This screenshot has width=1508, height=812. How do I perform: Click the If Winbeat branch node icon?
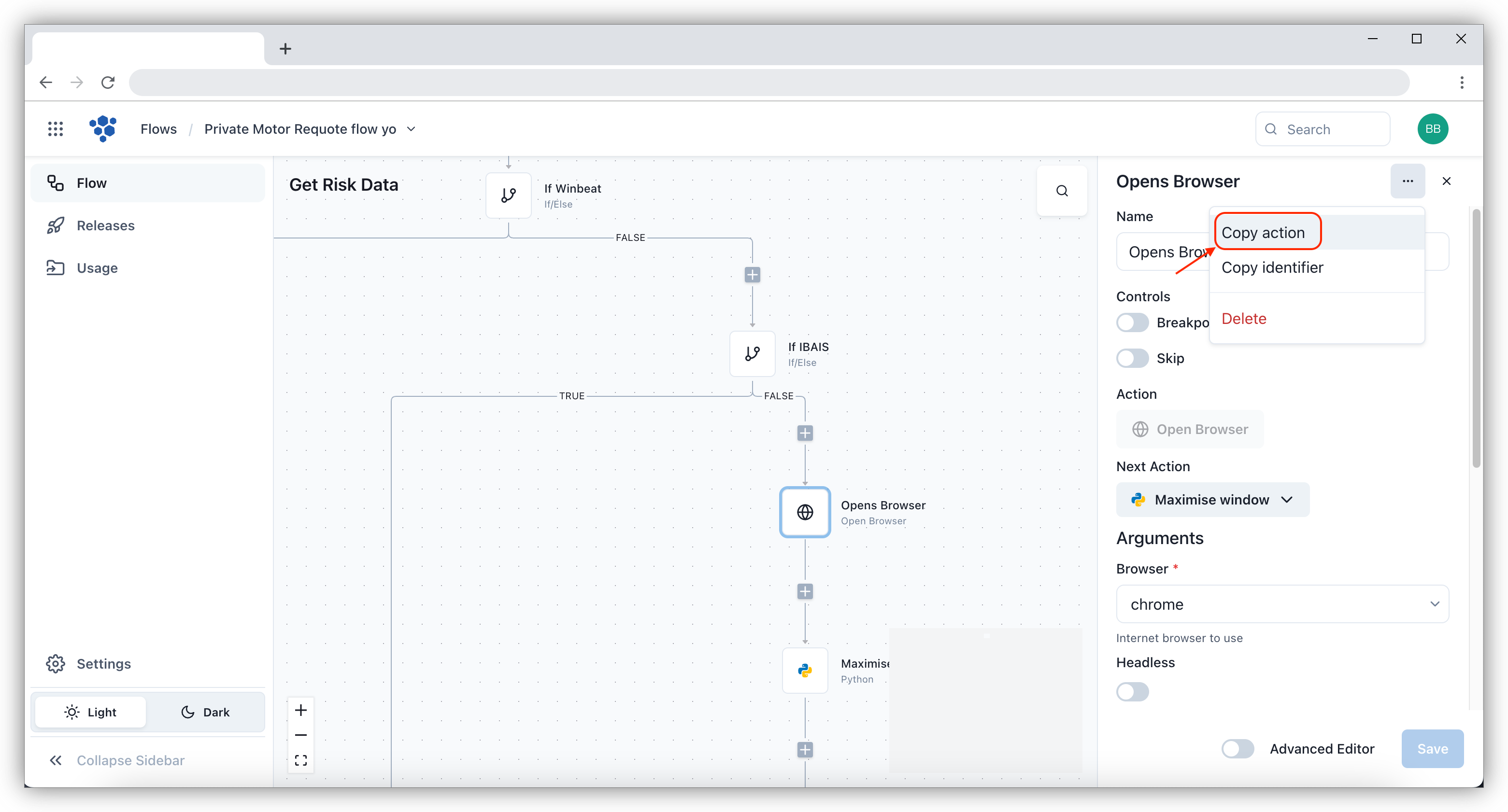pyautogui.click(x=508, y=196)
